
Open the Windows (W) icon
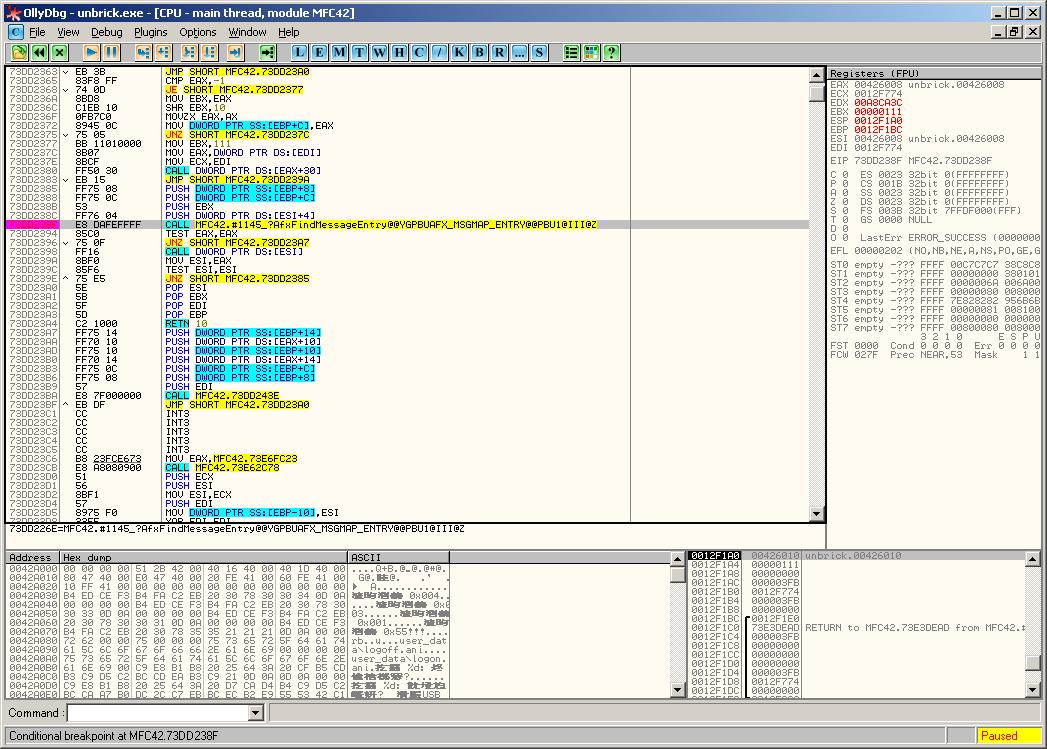379,52
